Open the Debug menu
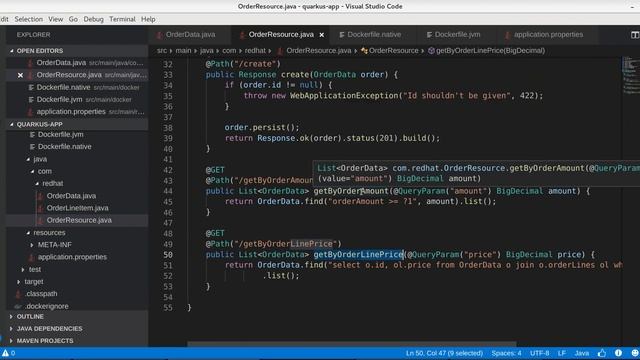Screen dimensions: 640x360 (93, 19)
